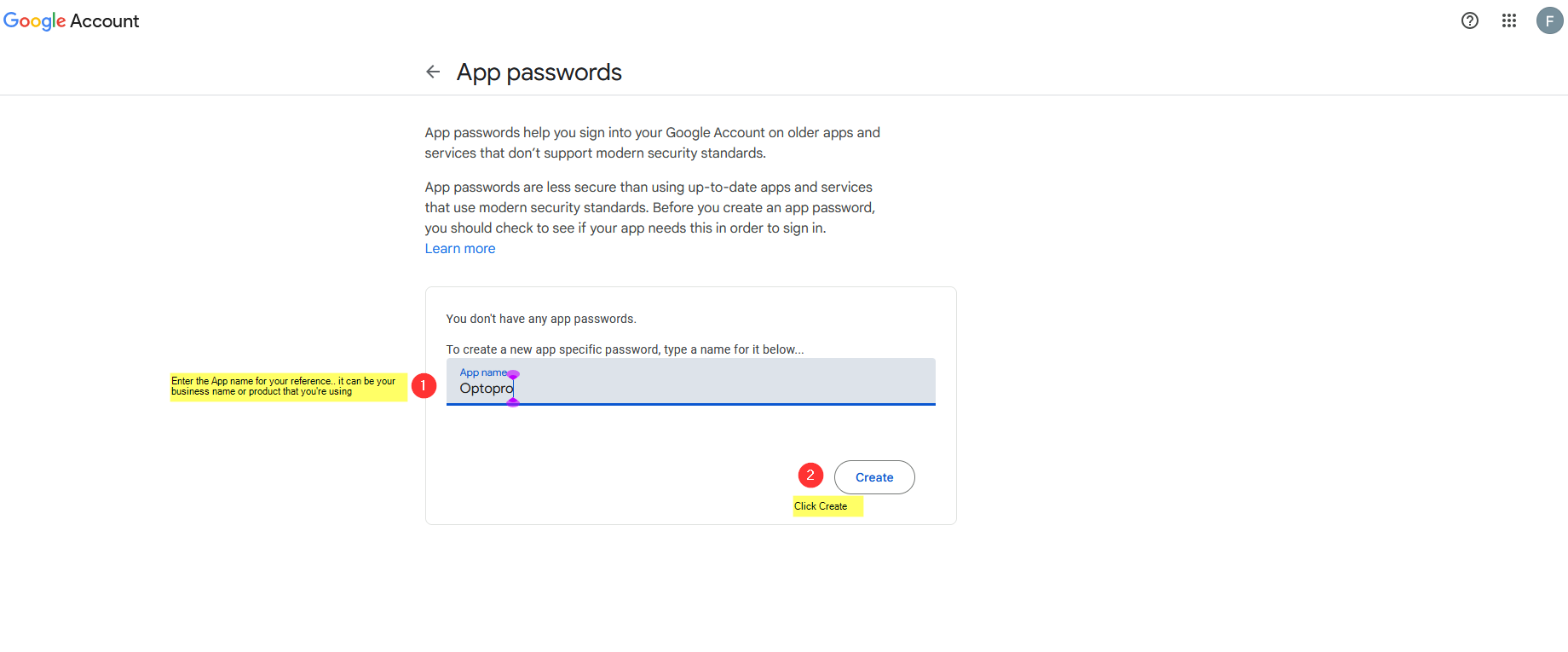Go back using the left arrow
This screenshot has height=652, width=1568.
pyautogui.click(x=433, y=72)
